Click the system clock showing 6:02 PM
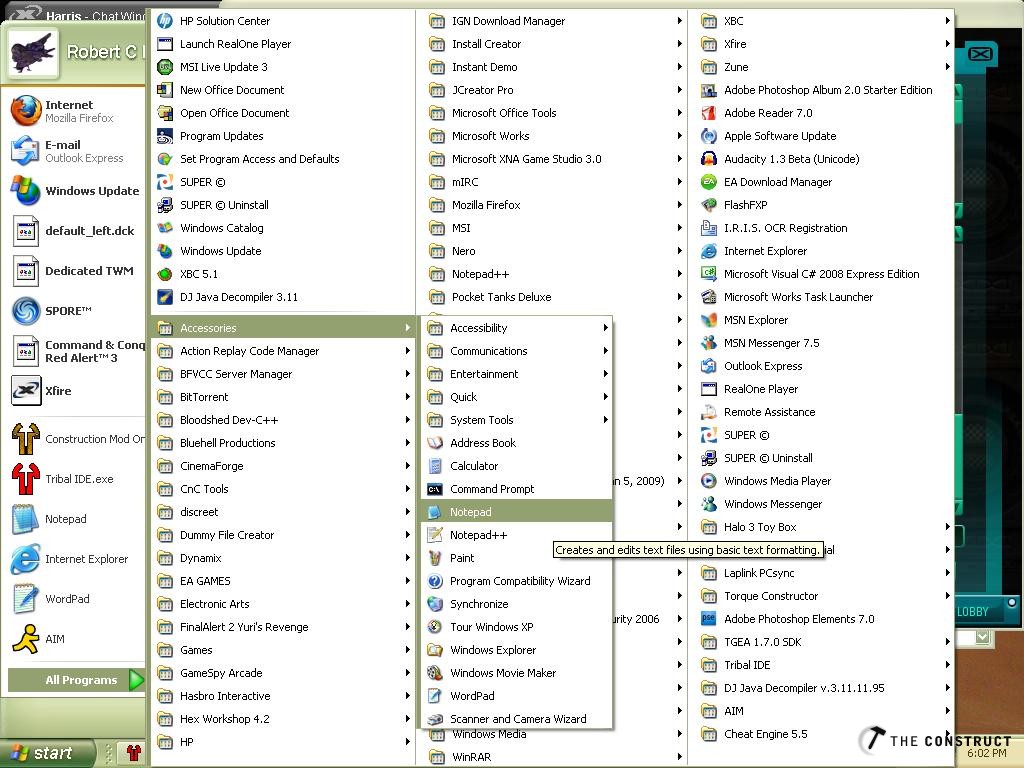Screen dimensions: 1024x768 pyautogui.click(x=987, y=753)
